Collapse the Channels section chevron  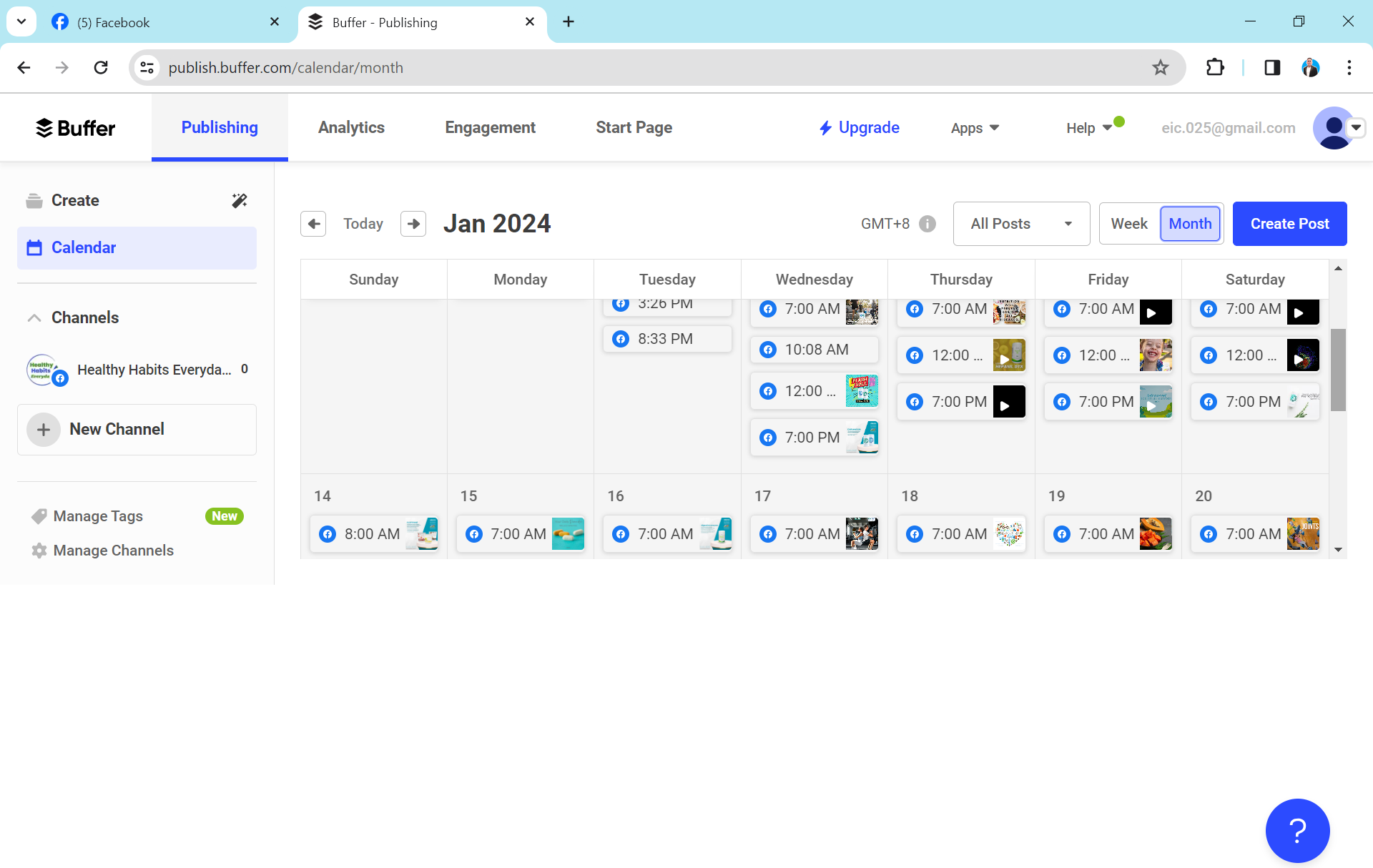(34, 317)
